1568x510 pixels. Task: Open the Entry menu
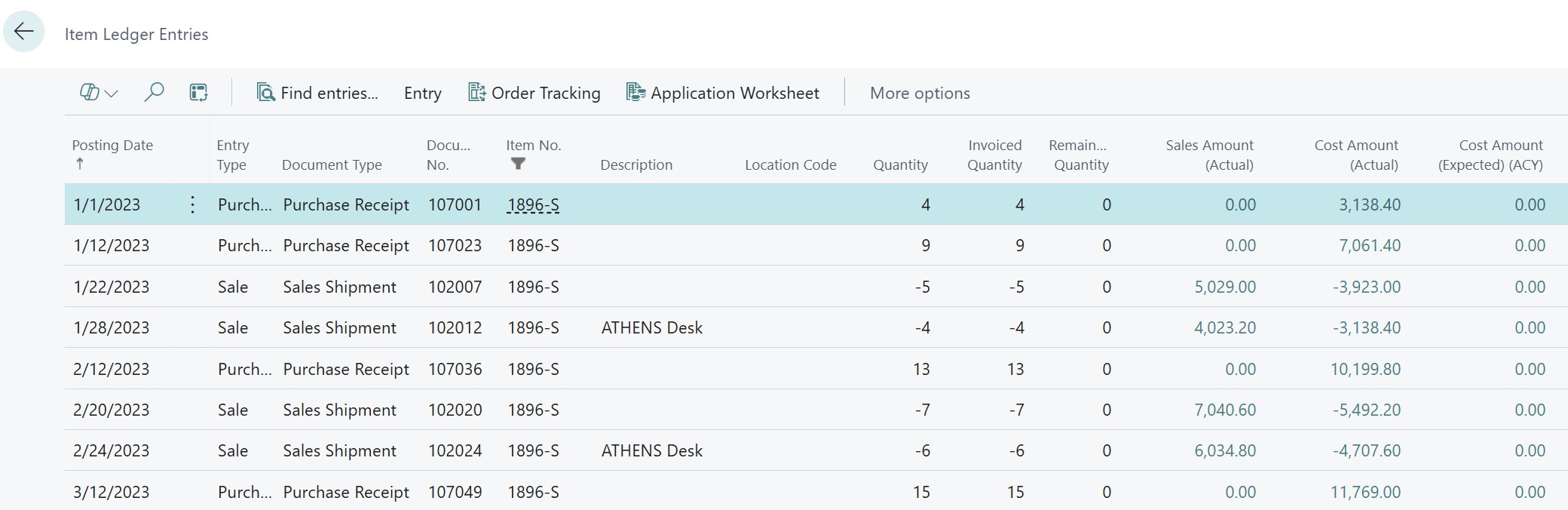tap(422, 93)
